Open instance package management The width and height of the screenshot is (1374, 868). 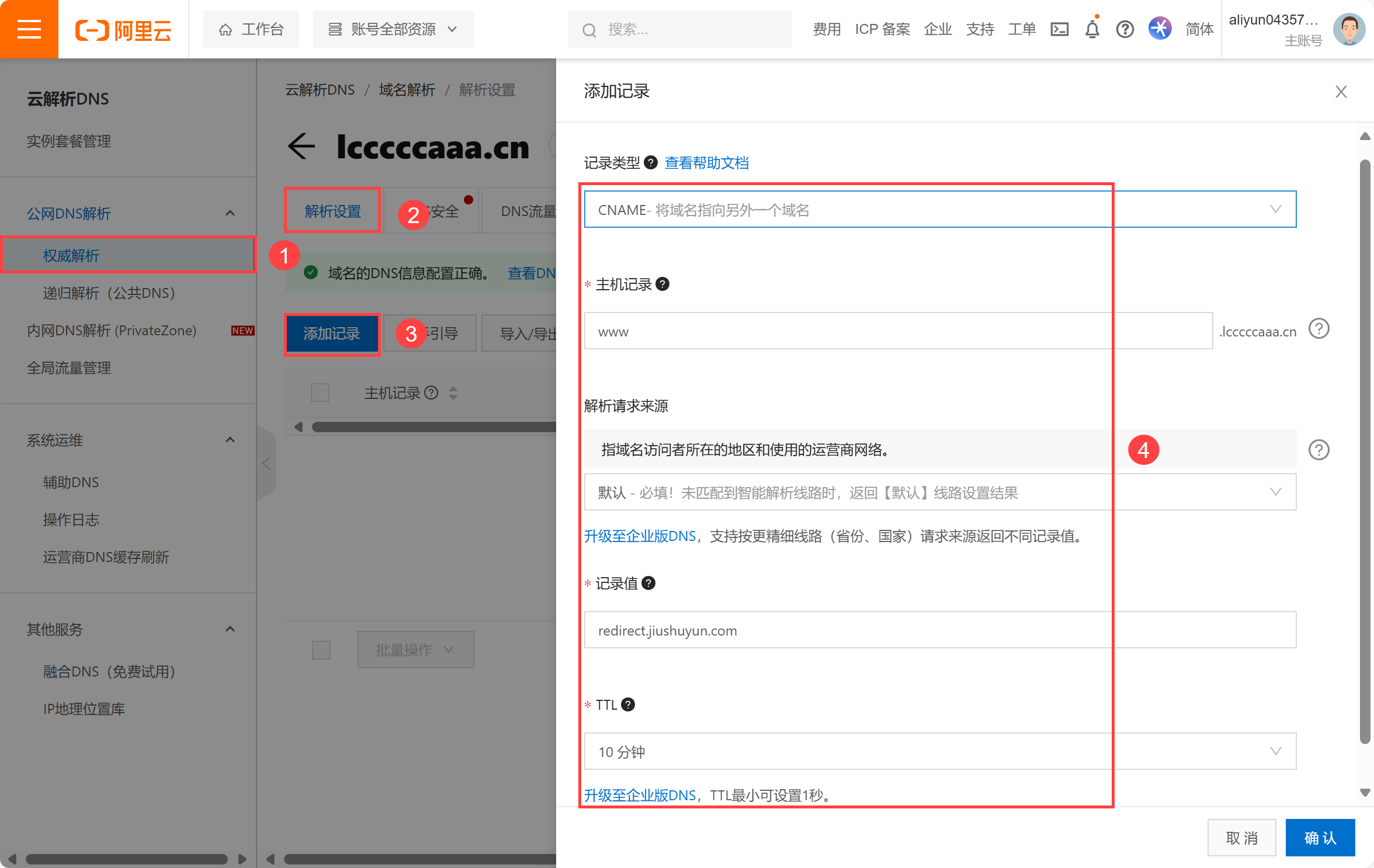[x=69, y=141]
